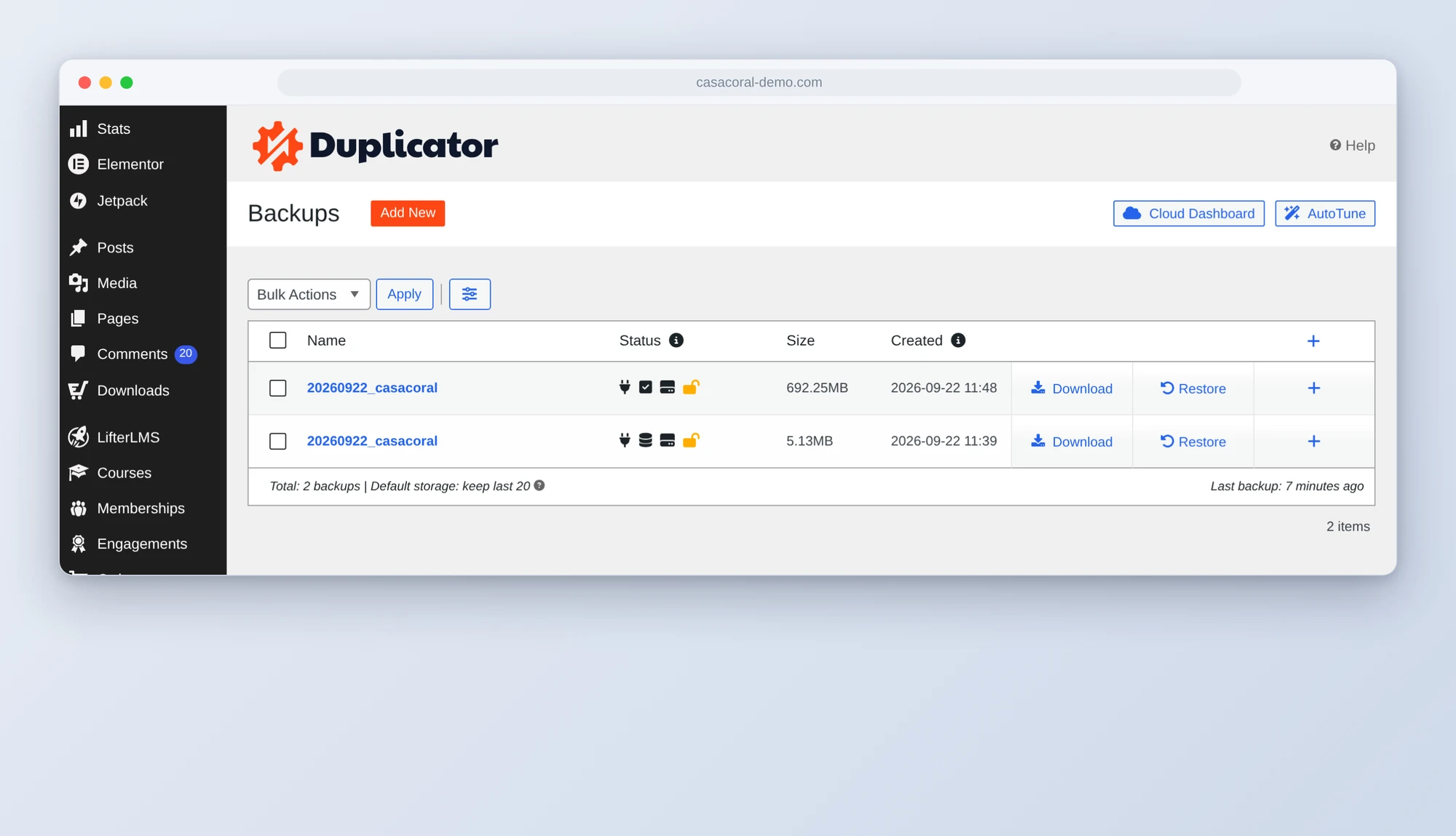Click the Courses graduation cap icon
This screenshot has height=836, width=1456.
coord(79,473)
